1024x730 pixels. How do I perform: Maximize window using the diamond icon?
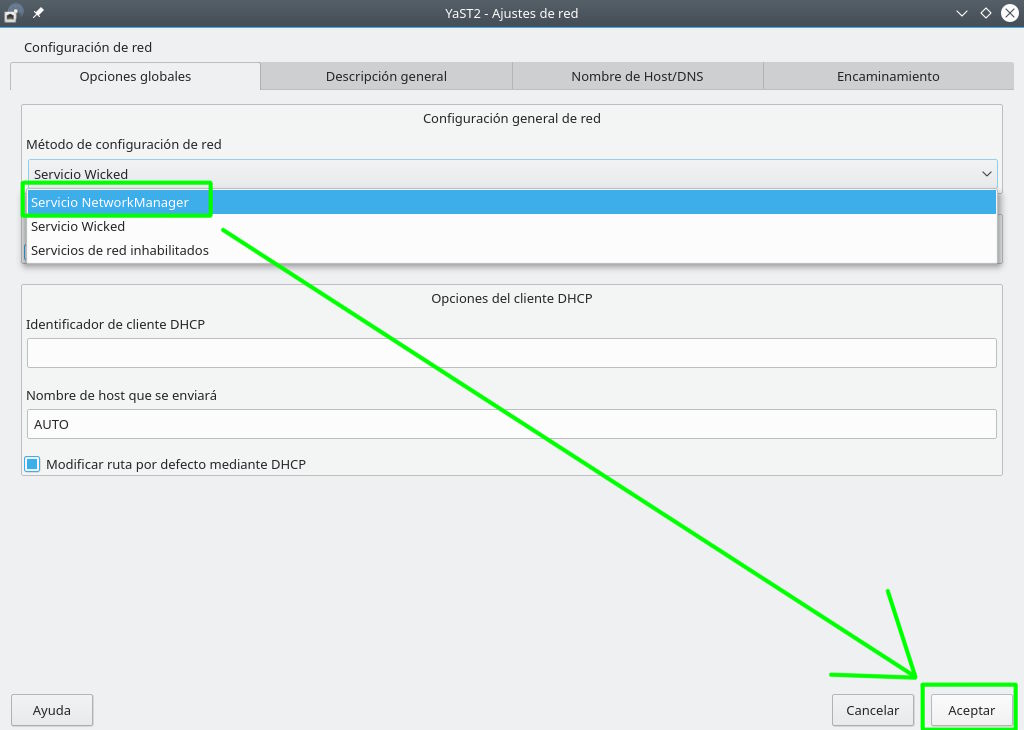click(985, 13)
